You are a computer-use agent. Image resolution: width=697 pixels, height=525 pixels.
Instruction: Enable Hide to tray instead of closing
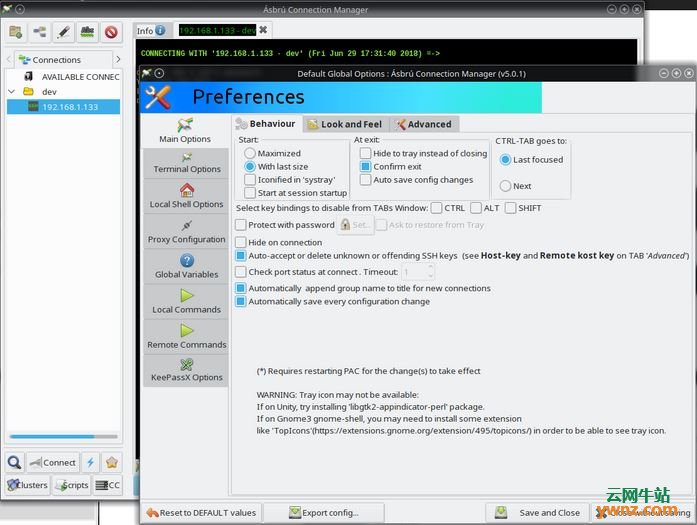[x=365, y=153]
